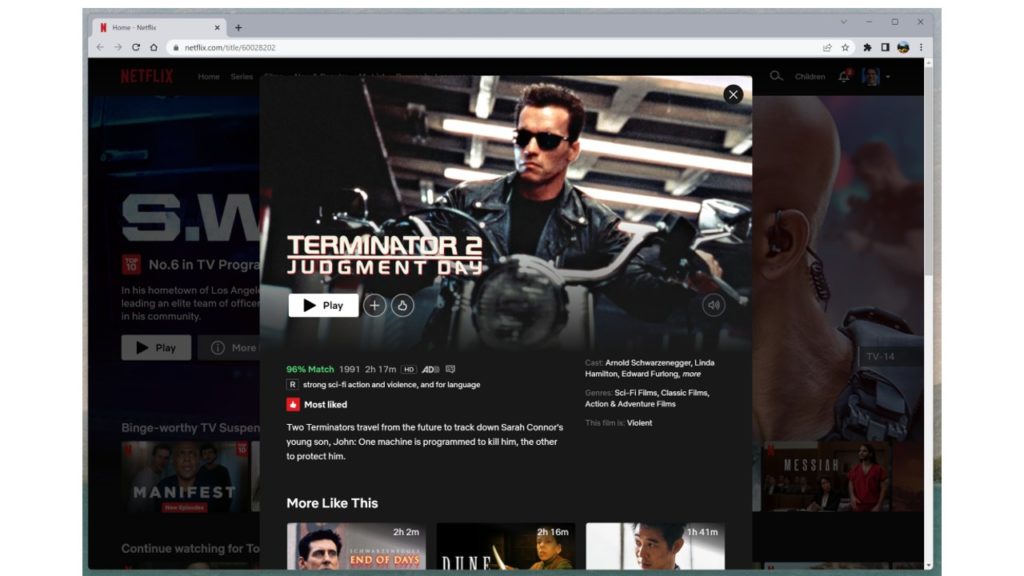This screenshot has width=1024, height=576.
Task: Click the audio description AD badge
Action: [x=430, y=370]
